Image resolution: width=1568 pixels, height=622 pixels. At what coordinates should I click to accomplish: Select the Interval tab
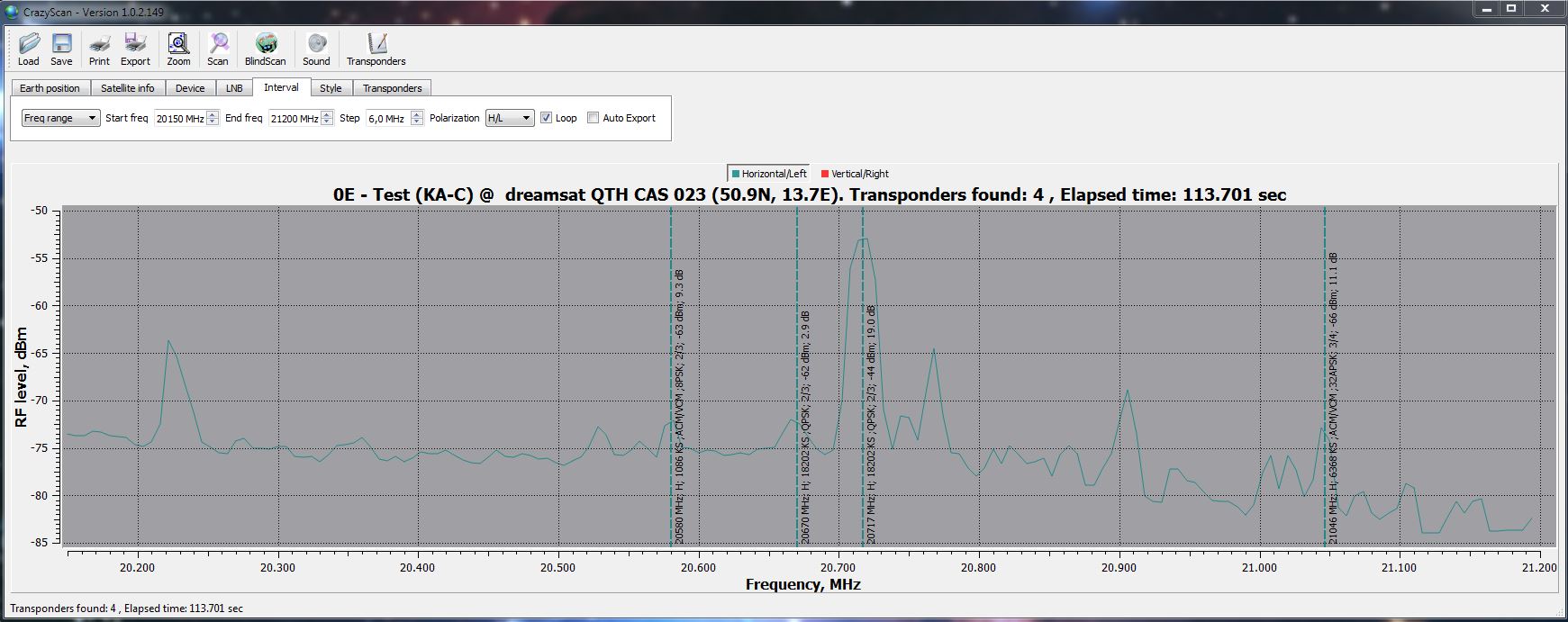[282, 87]
